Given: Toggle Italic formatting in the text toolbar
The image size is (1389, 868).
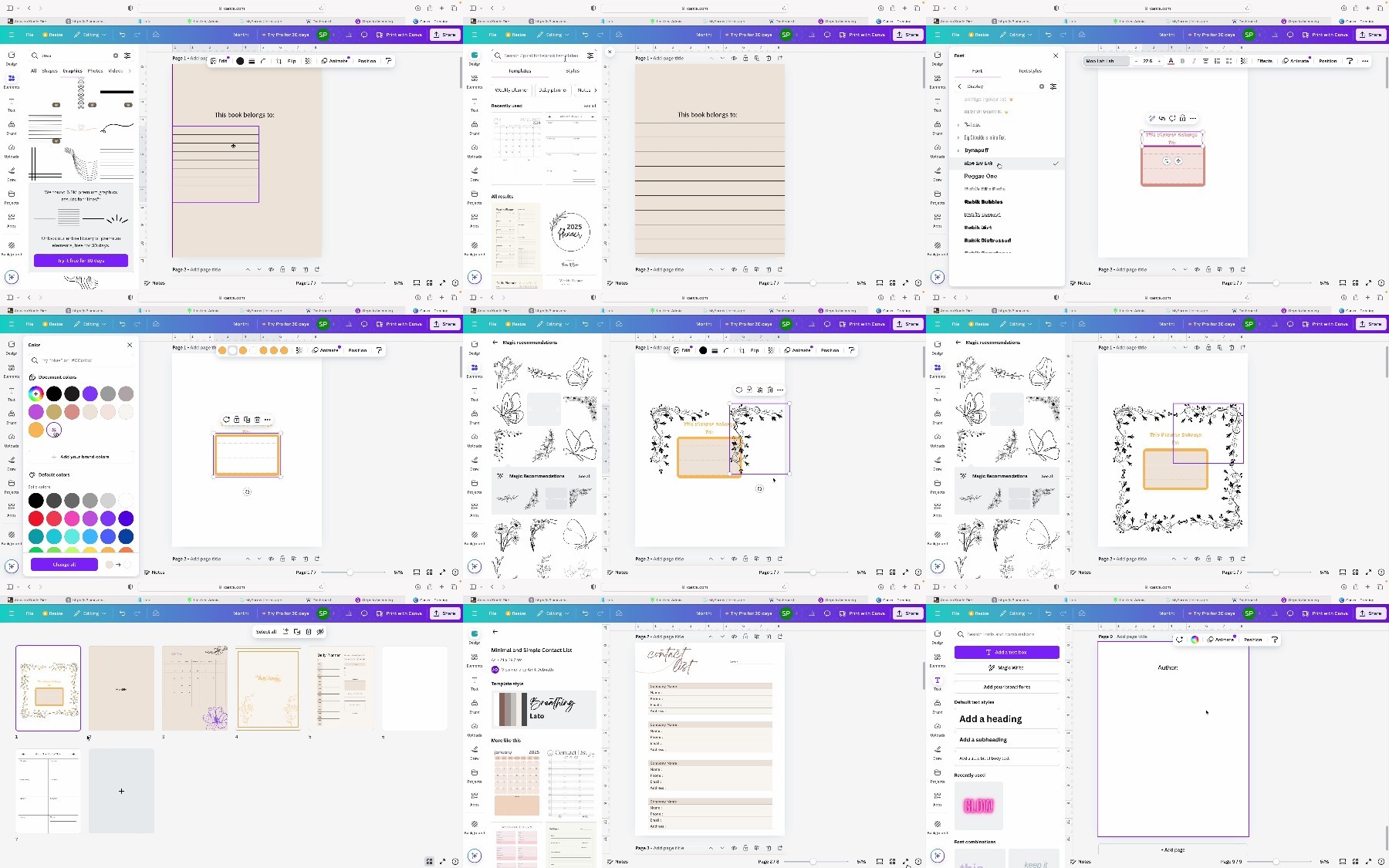Looking at the screenshot, I should click(1194, 61).
